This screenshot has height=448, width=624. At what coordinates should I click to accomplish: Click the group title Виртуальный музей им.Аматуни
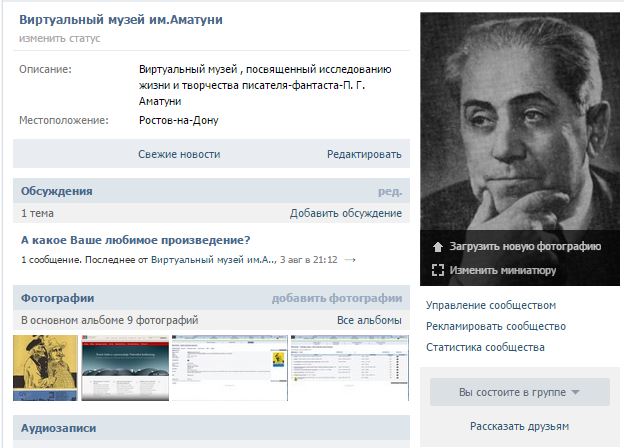click(x=121, y=19)
